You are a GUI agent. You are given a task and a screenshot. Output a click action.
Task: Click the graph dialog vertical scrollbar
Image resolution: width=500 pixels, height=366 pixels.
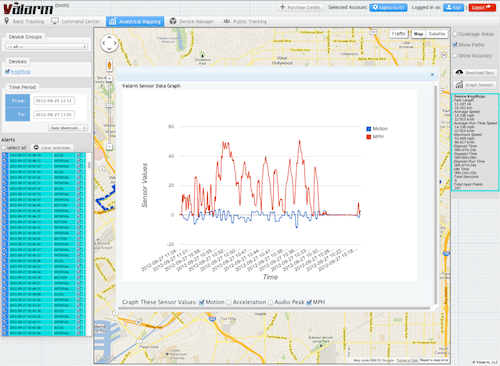click(x=435, y=194)
